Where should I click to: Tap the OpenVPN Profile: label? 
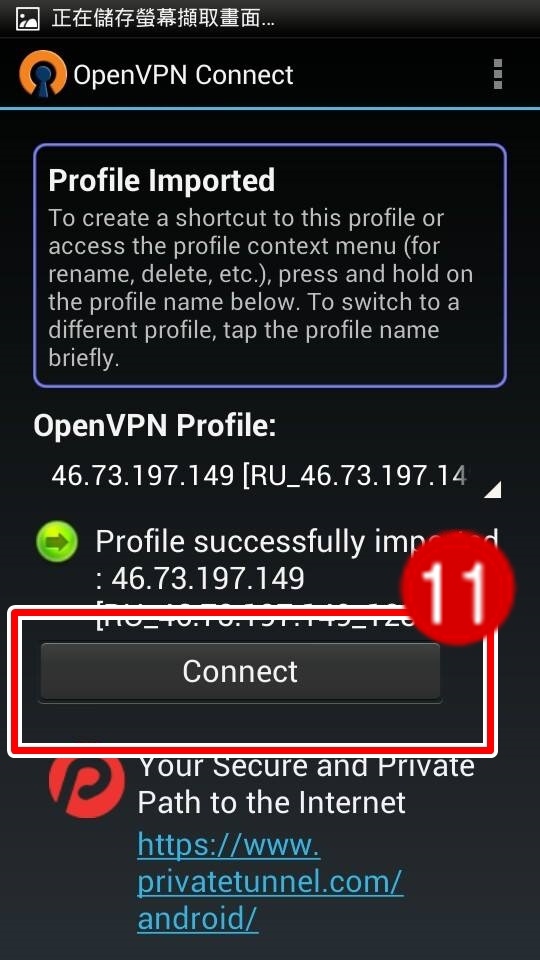point(155,426)
